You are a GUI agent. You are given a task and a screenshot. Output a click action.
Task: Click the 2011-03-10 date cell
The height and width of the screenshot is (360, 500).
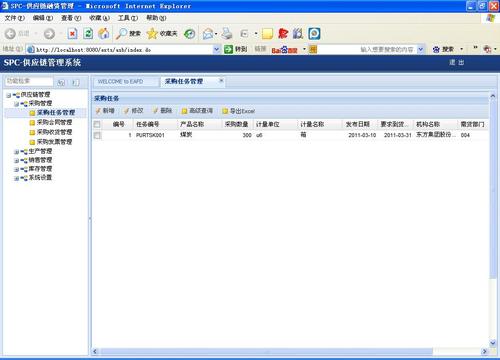click(x=362, y=135)
